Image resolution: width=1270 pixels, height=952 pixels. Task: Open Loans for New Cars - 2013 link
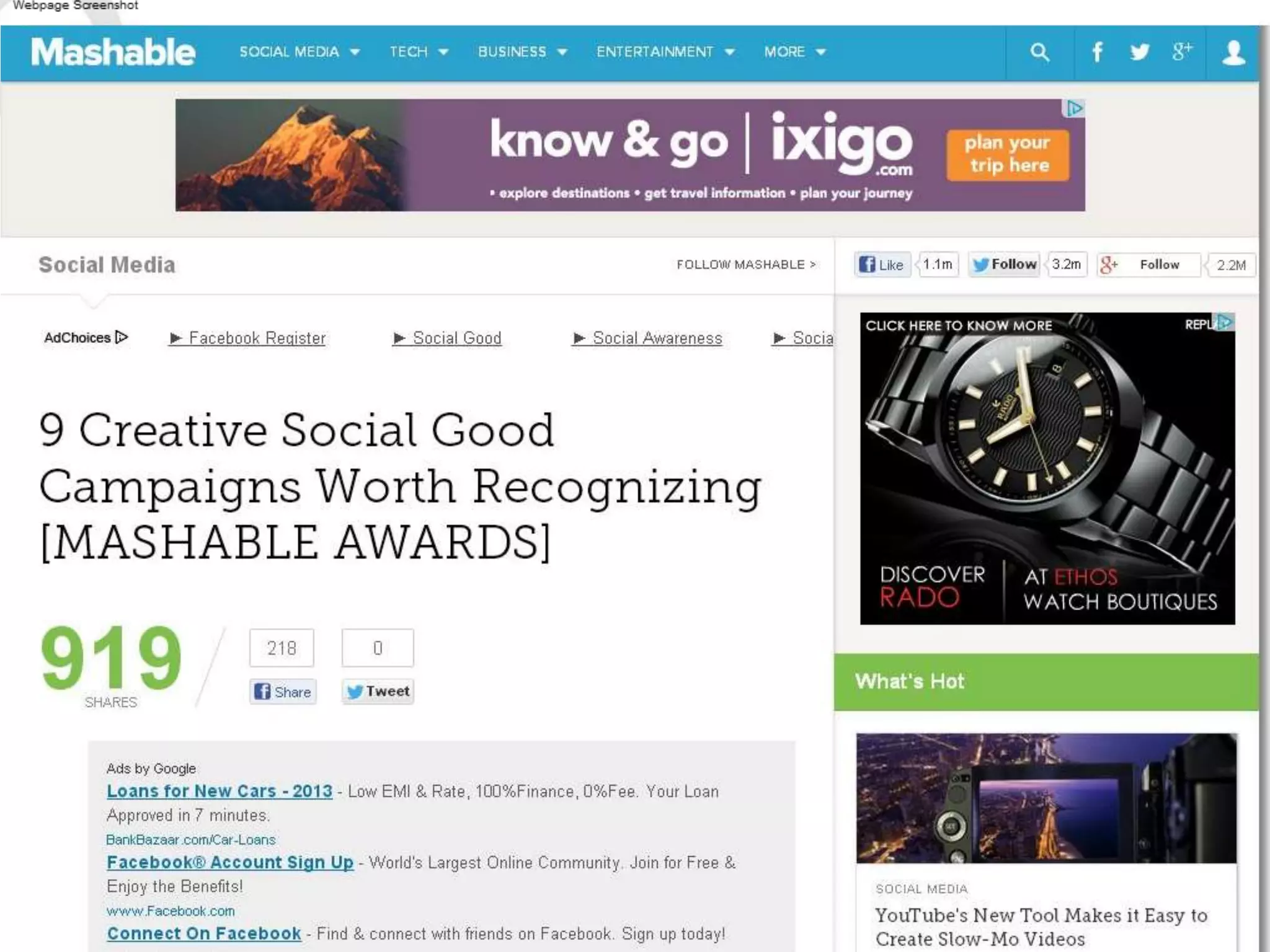220,791
